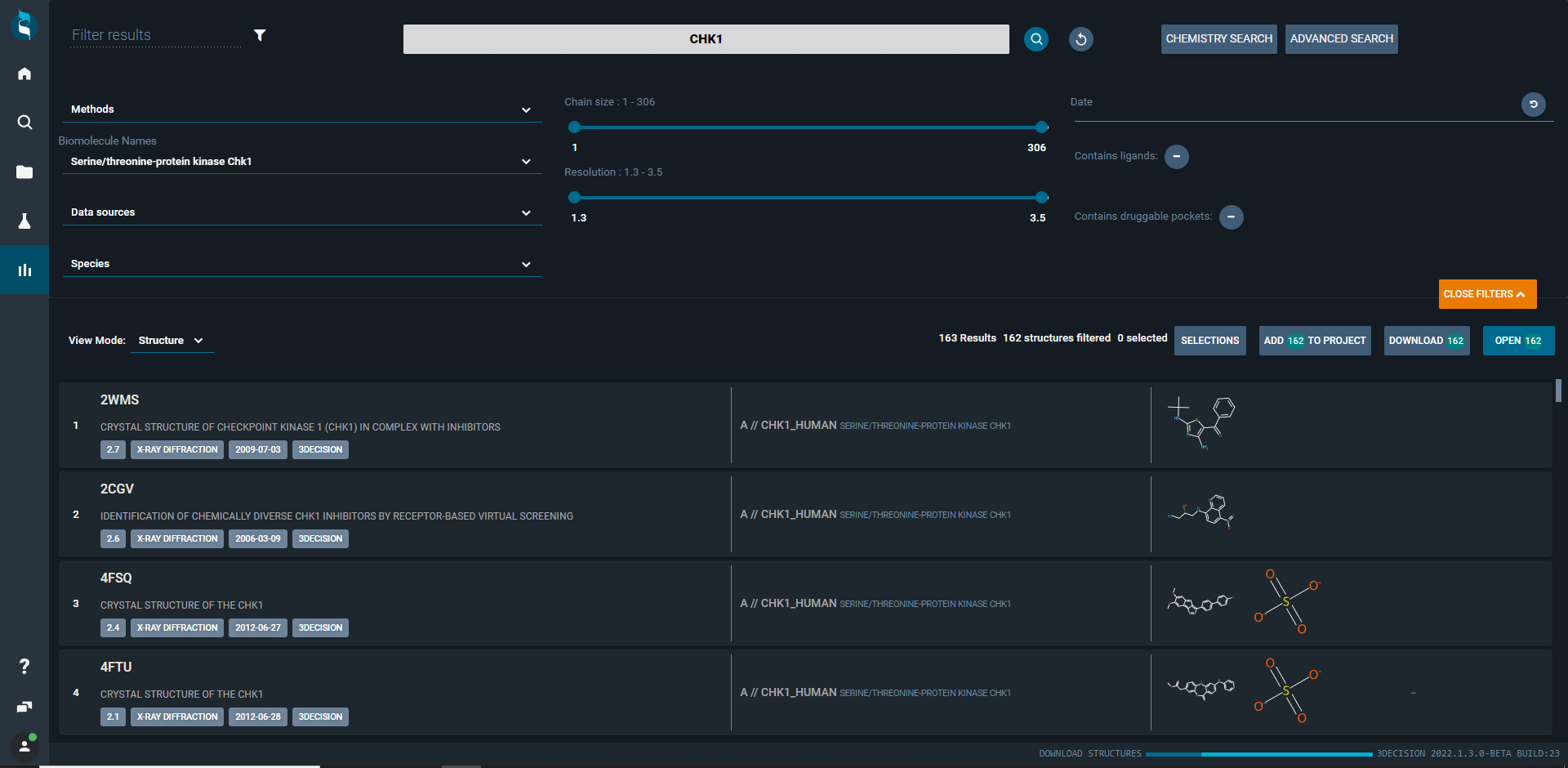This screenshot has height=768, width=1568.
Task: Open the flask lab icon
Action: [x=24, y=221]
